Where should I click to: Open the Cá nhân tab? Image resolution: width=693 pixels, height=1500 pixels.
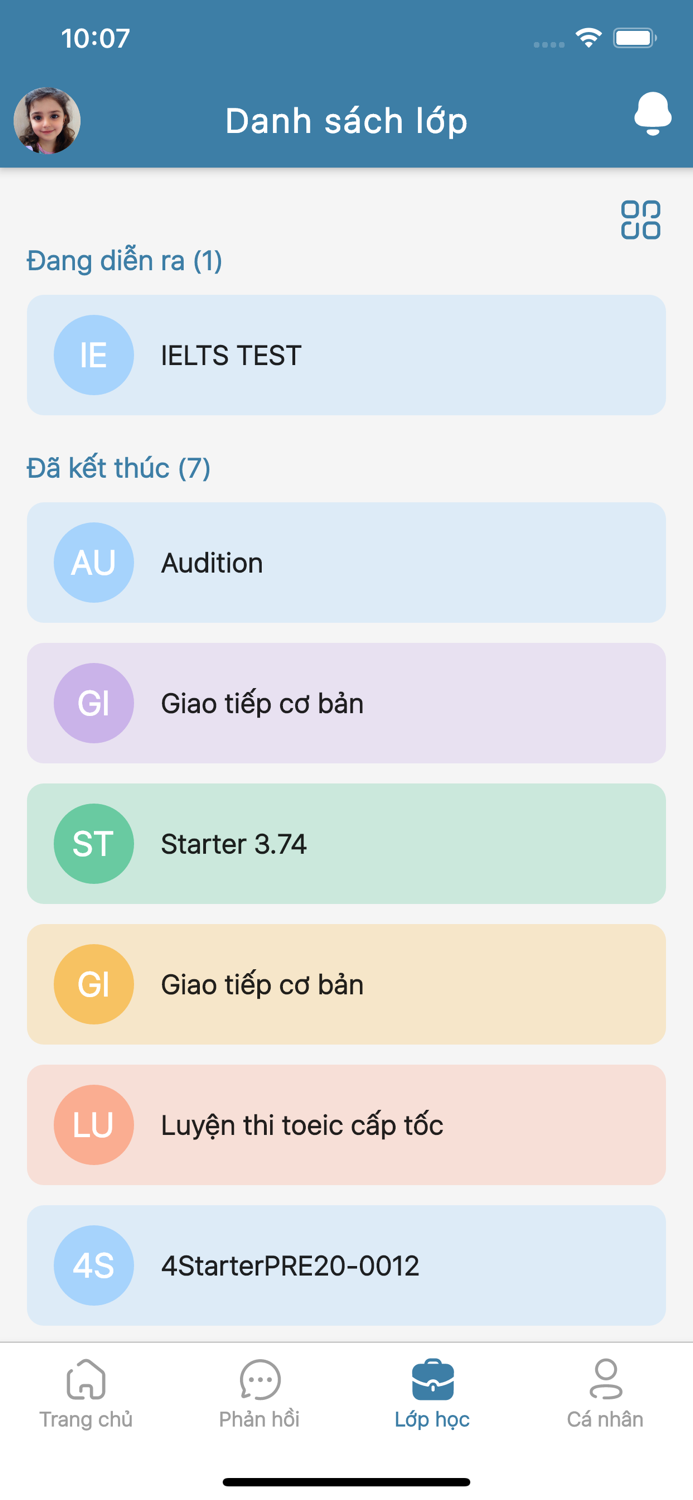[x=605, y=1393]
